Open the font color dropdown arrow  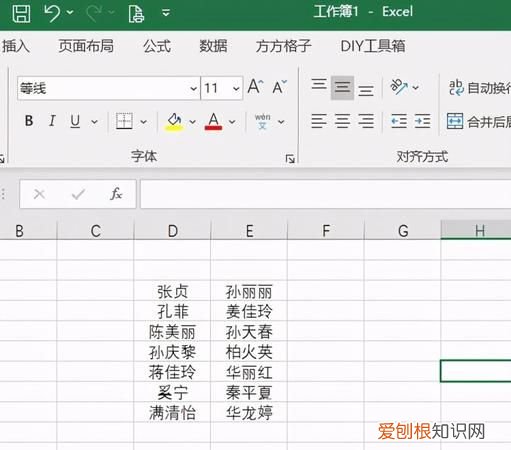pyautogui.click(x=232, y=122)
